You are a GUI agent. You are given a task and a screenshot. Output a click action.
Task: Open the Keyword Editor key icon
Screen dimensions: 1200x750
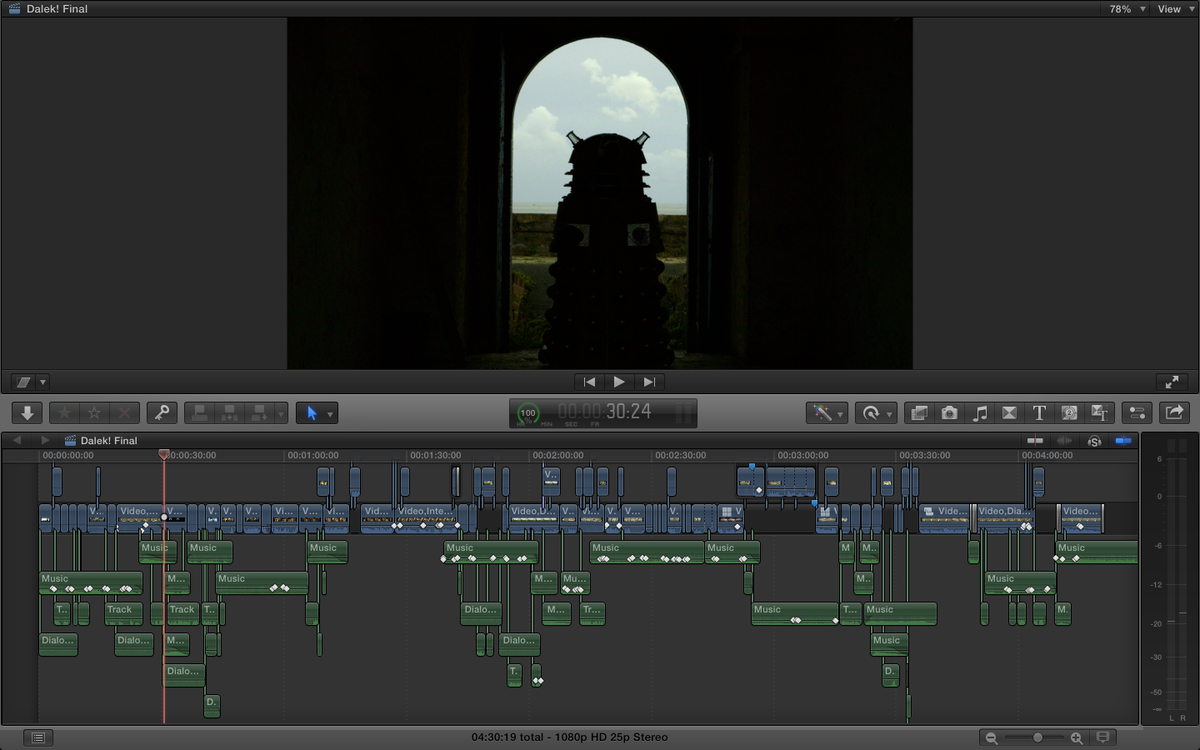coord(162,412)
